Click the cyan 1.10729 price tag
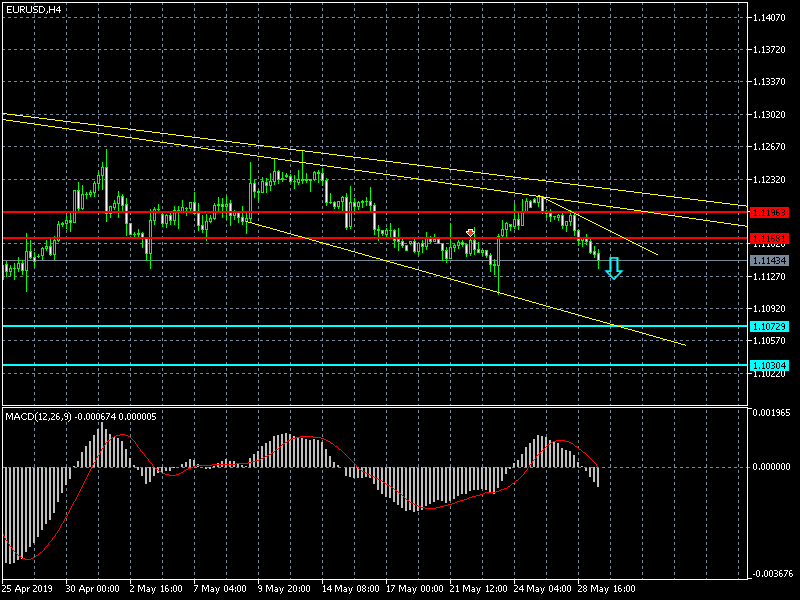 pos(769,327)
